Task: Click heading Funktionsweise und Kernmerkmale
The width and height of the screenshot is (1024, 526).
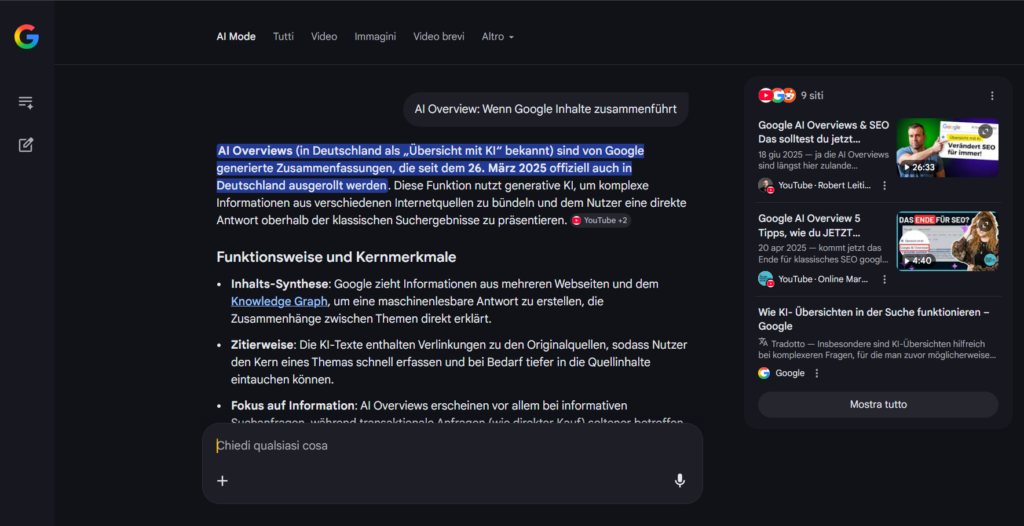Action: click(336, 257)
